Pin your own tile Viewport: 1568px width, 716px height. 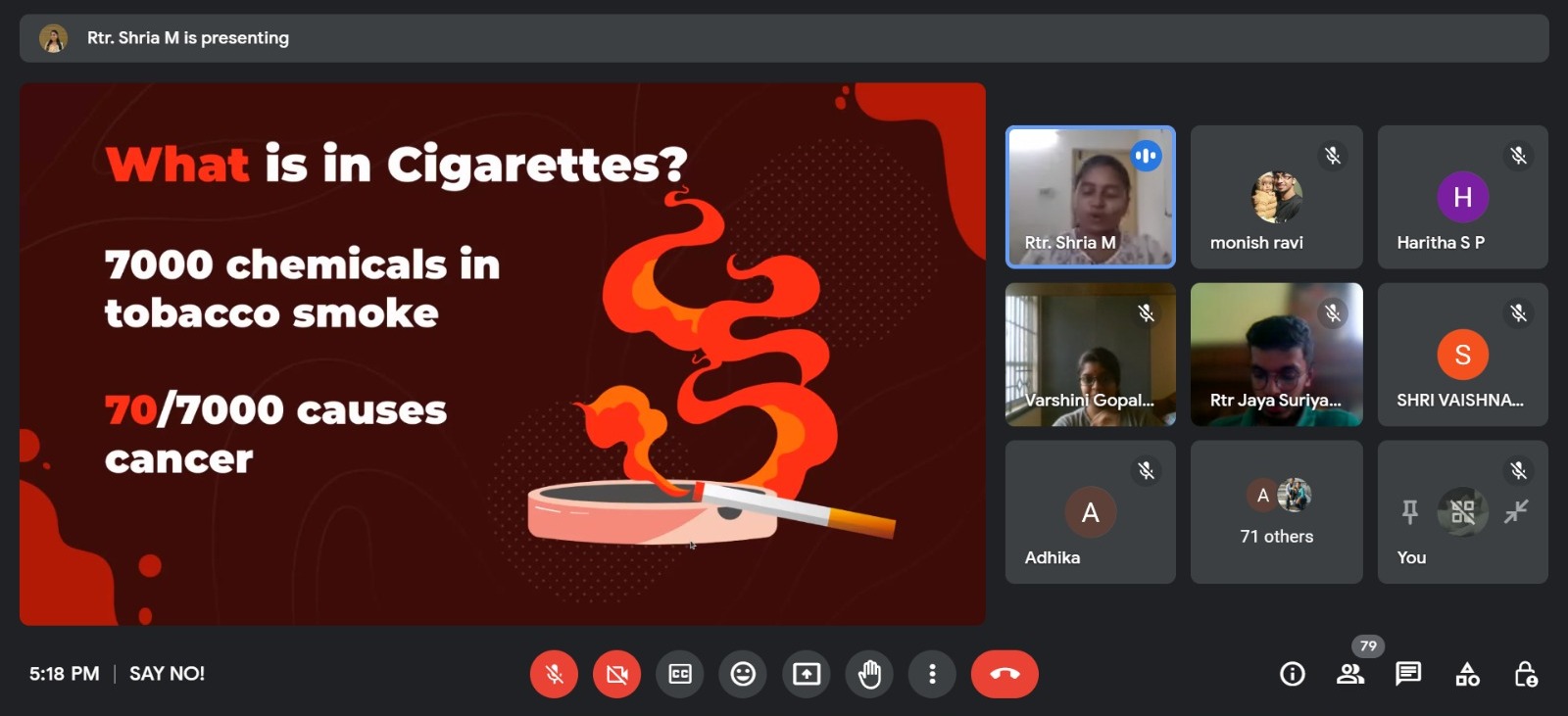pos(1410,511)
